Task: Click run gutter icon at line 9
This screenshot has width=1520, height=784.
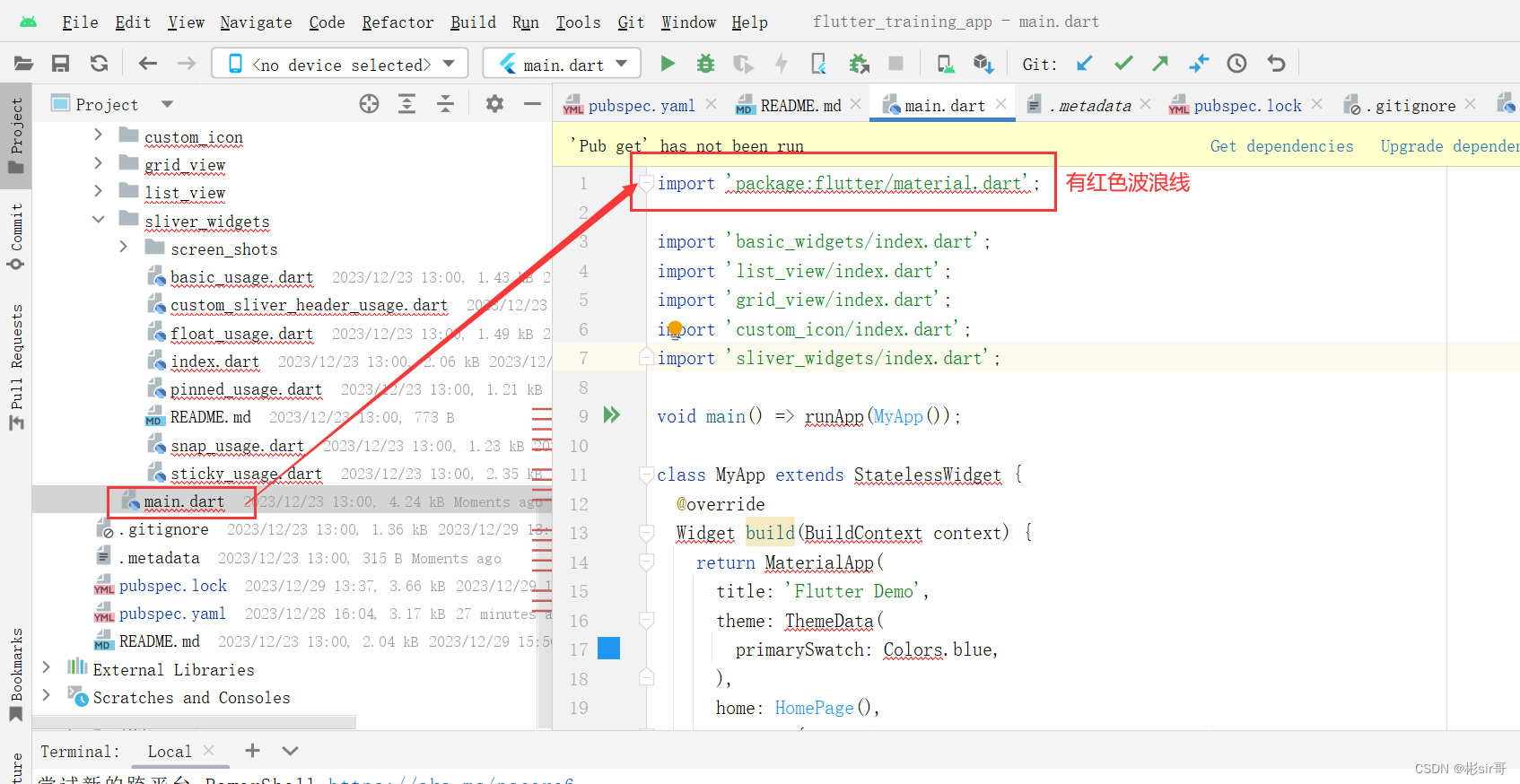Action: tap(612, 414)
